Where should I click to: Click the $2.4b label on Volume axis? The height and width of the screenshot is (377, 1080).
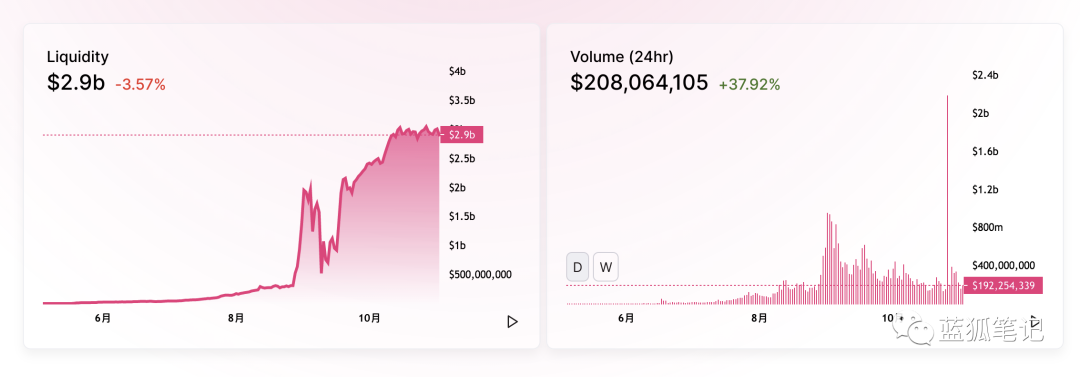point(984,75)
